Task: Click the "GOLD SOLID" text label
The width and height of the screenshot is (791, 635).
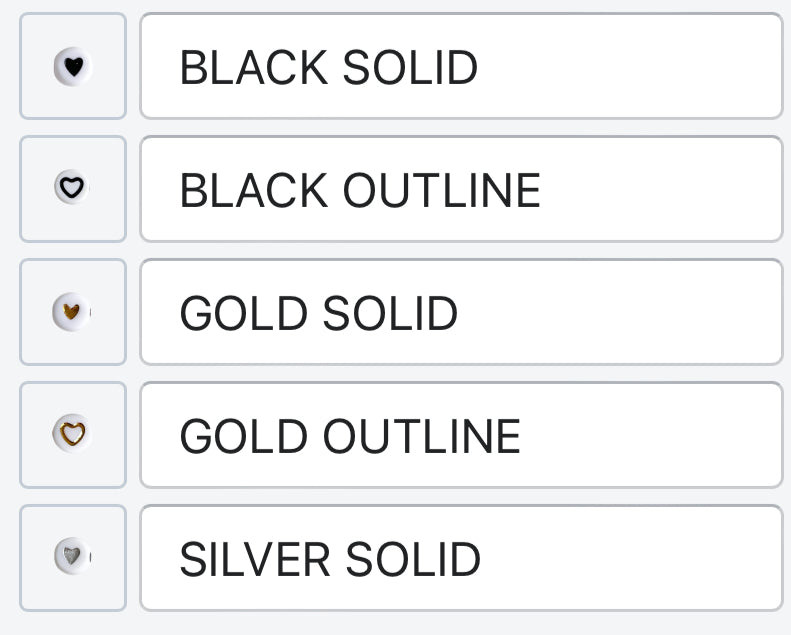Action: [318, 314]
